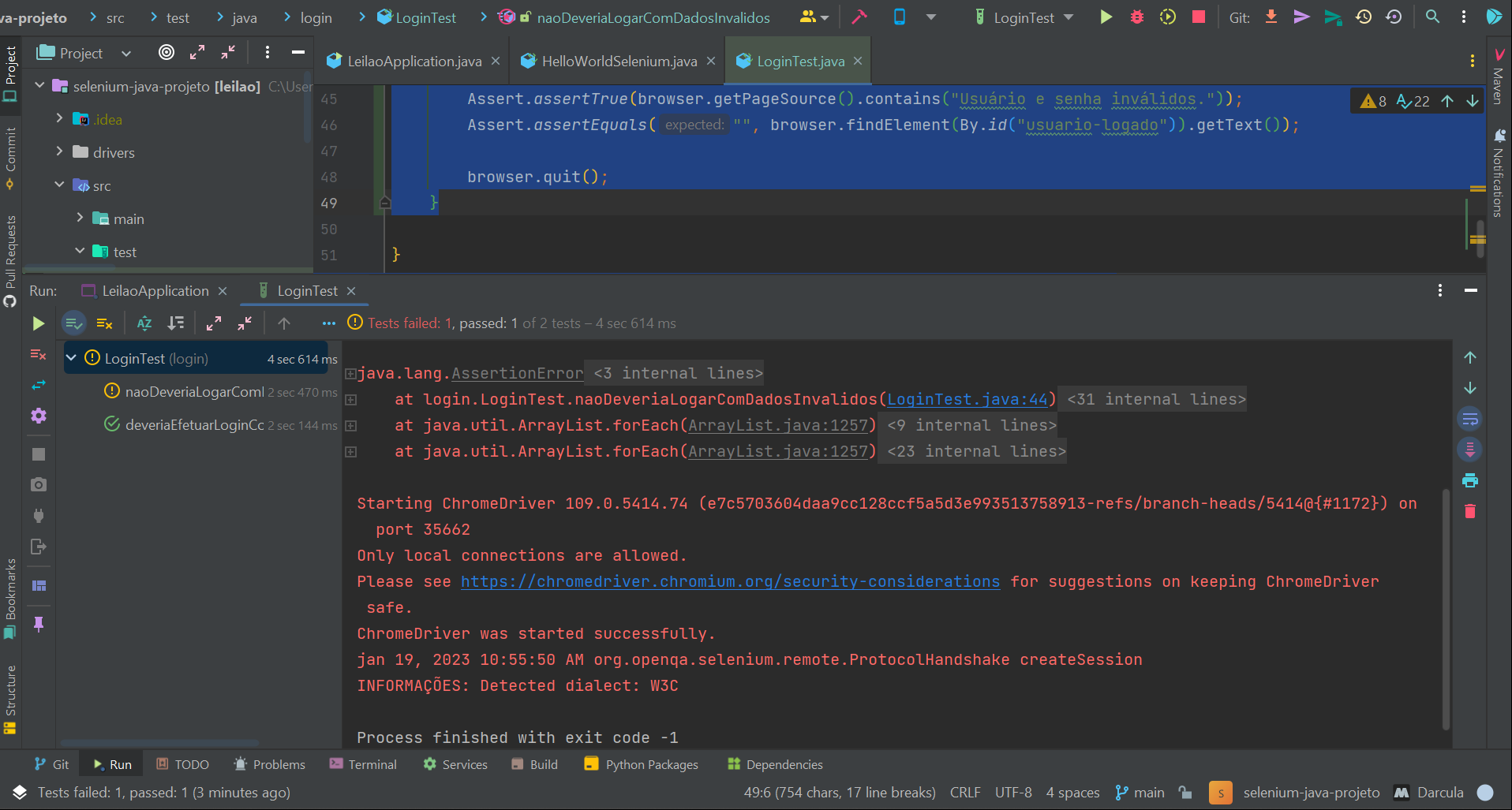
Task: Stop the running process with red square
Action: [x=1198, y=17]
